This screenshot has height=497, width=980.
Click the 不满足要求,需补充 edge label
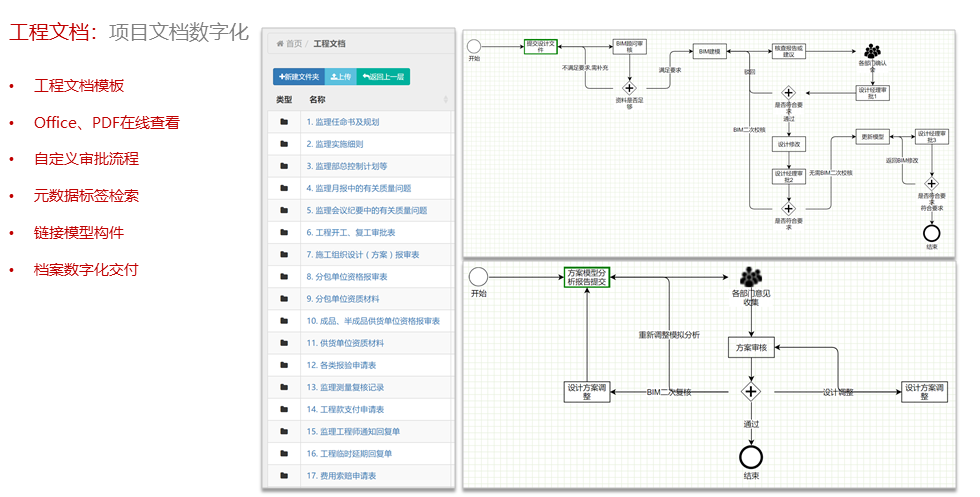coord(585,68)
